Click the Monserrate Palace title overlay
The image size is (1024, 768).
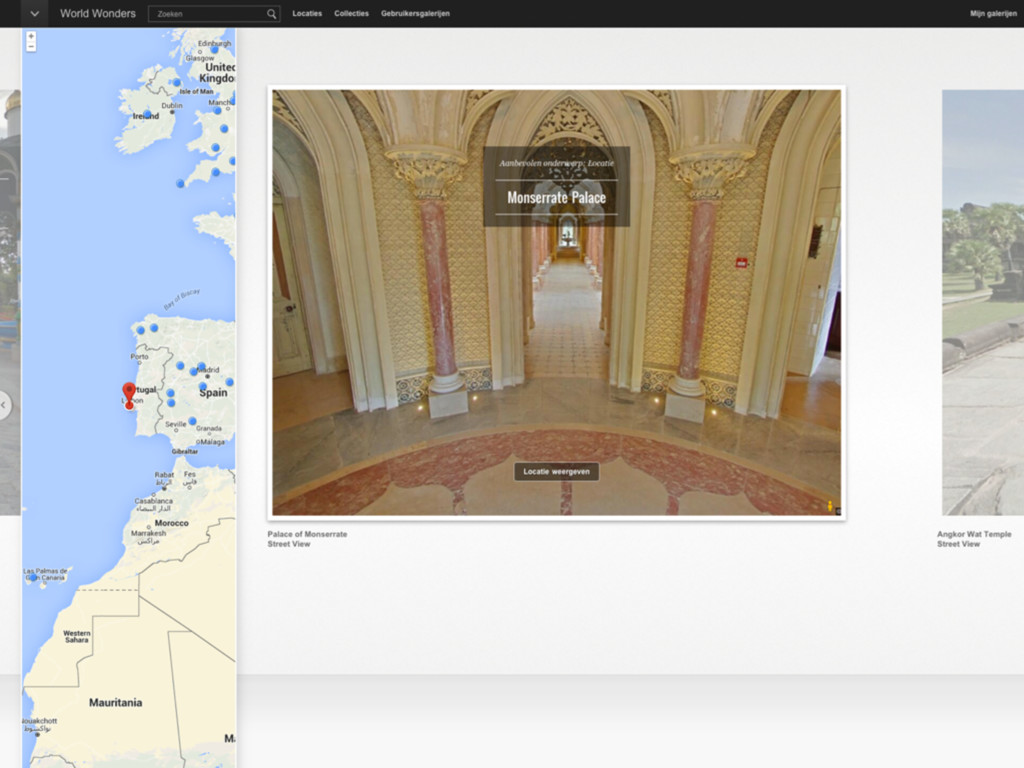556,197
